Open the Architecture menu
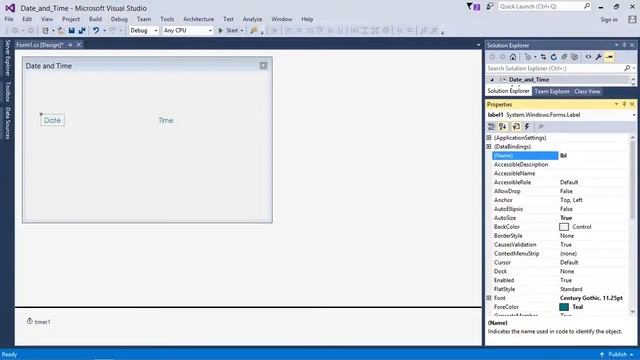 click(x=198, y=19)
